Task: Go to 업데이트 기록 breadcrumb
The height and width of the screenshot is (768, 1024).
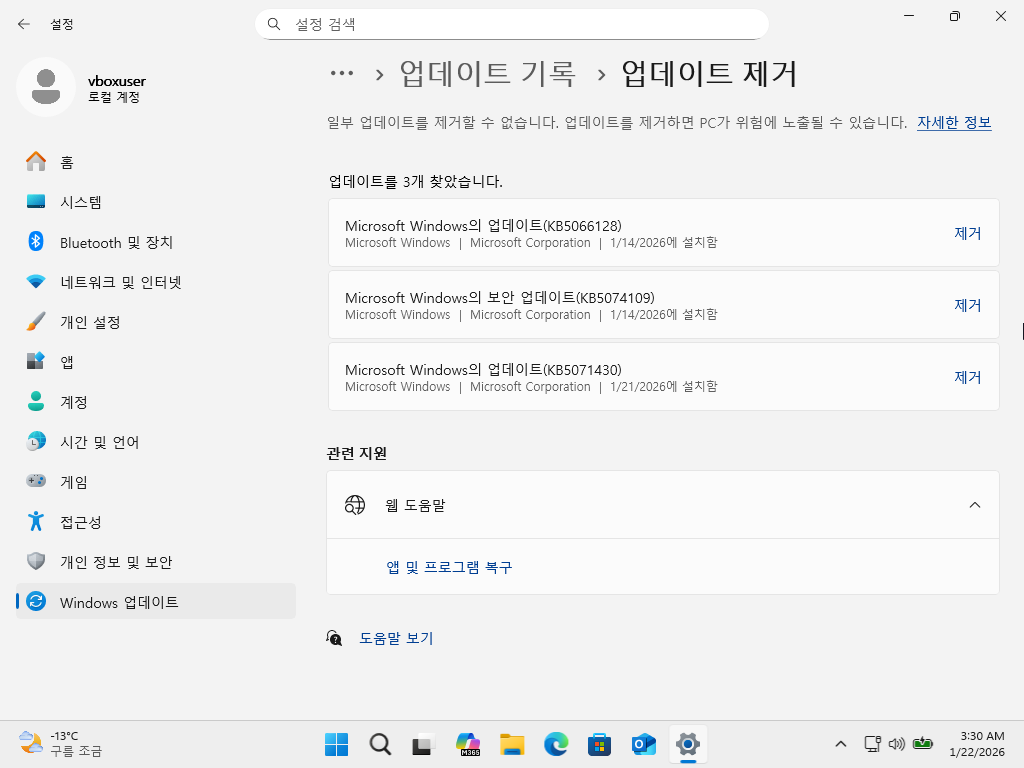Action: coord(487,73)
